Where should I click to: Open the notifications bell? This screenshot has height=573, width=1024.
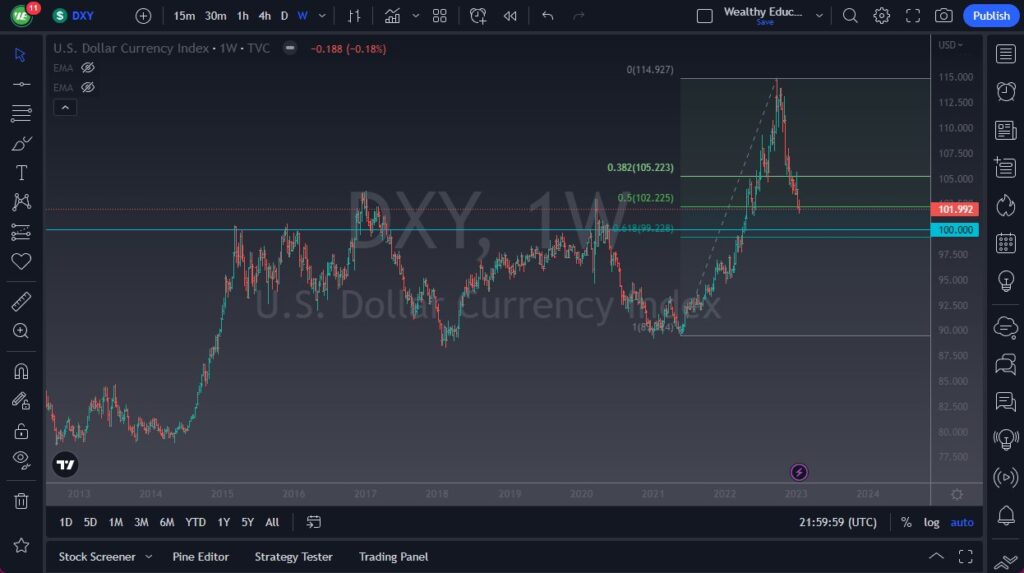coord(1006,516)
